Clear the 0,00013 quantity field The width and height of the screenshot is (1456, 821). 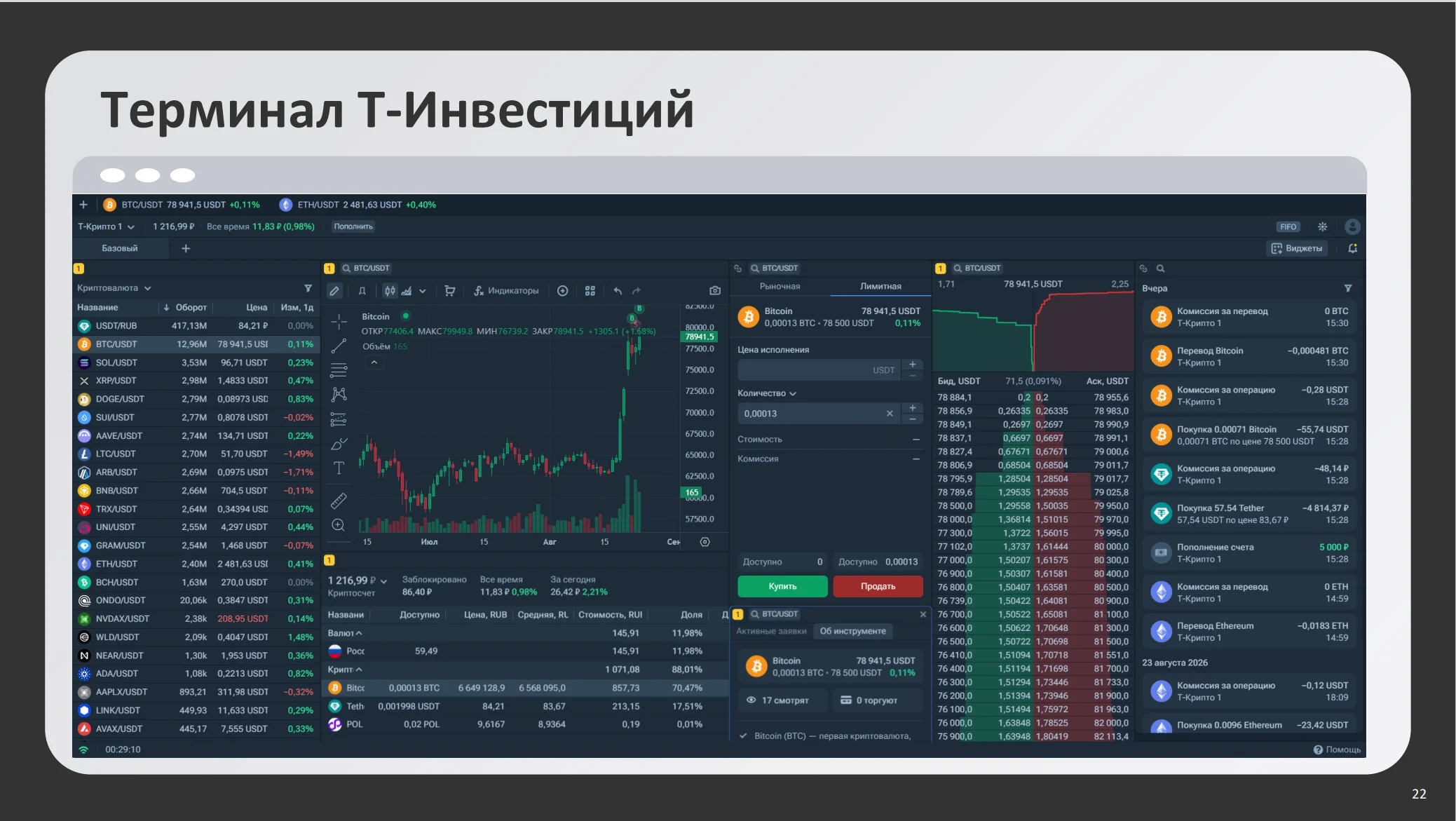pyautogui.click(x=890, y=414)
